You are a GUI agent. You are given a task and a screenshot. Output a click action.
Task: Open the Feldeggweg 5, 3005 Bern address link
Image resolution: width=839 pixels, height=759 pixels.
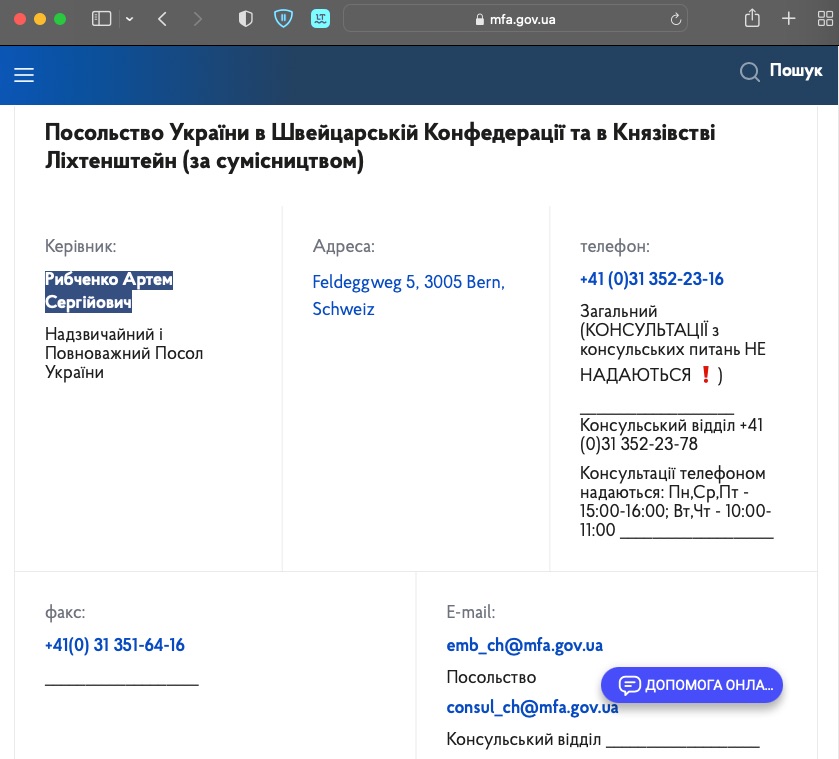tap(408, 295)
